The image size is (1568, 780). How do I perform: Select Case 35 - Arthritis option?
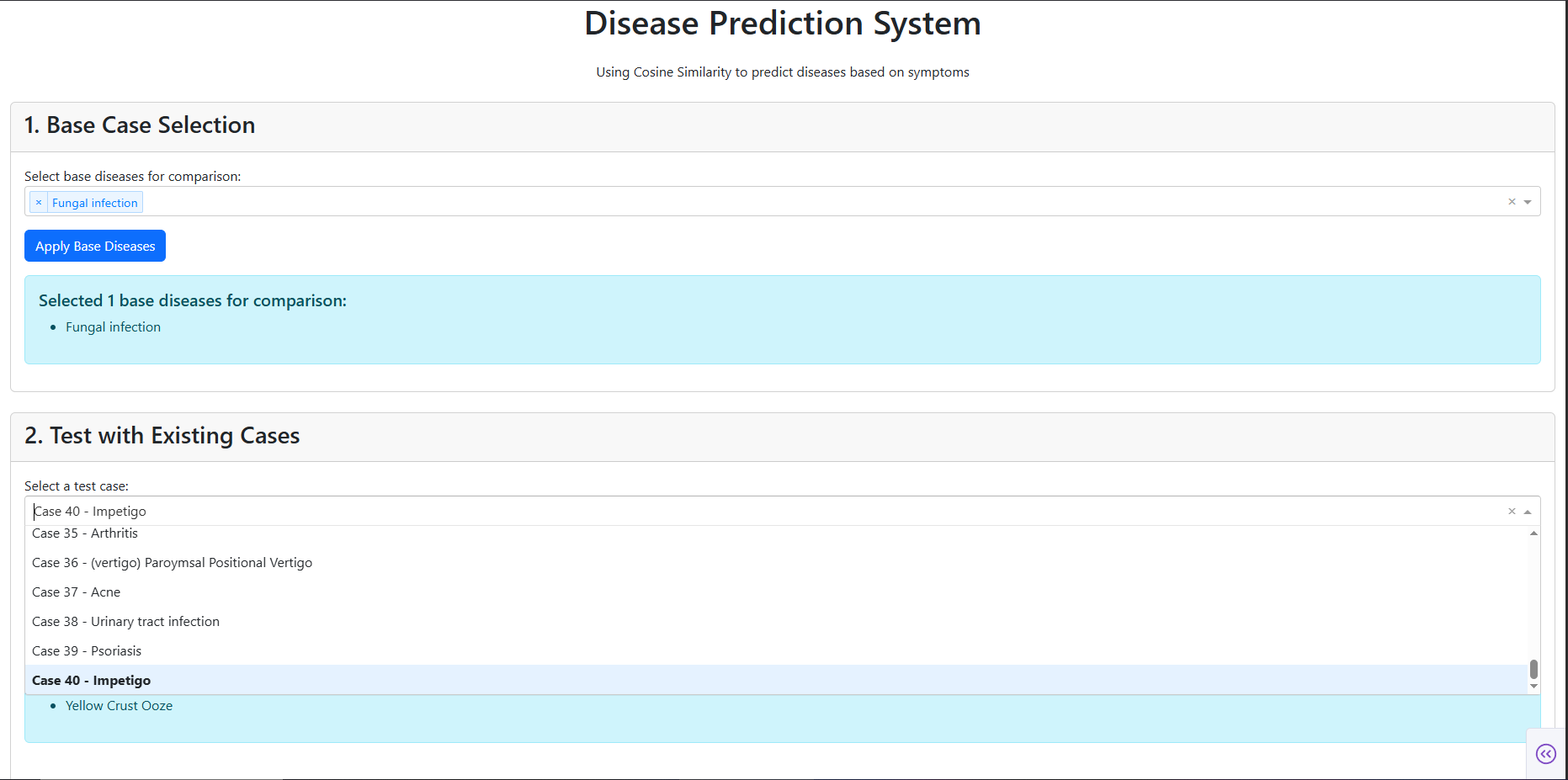776,533
